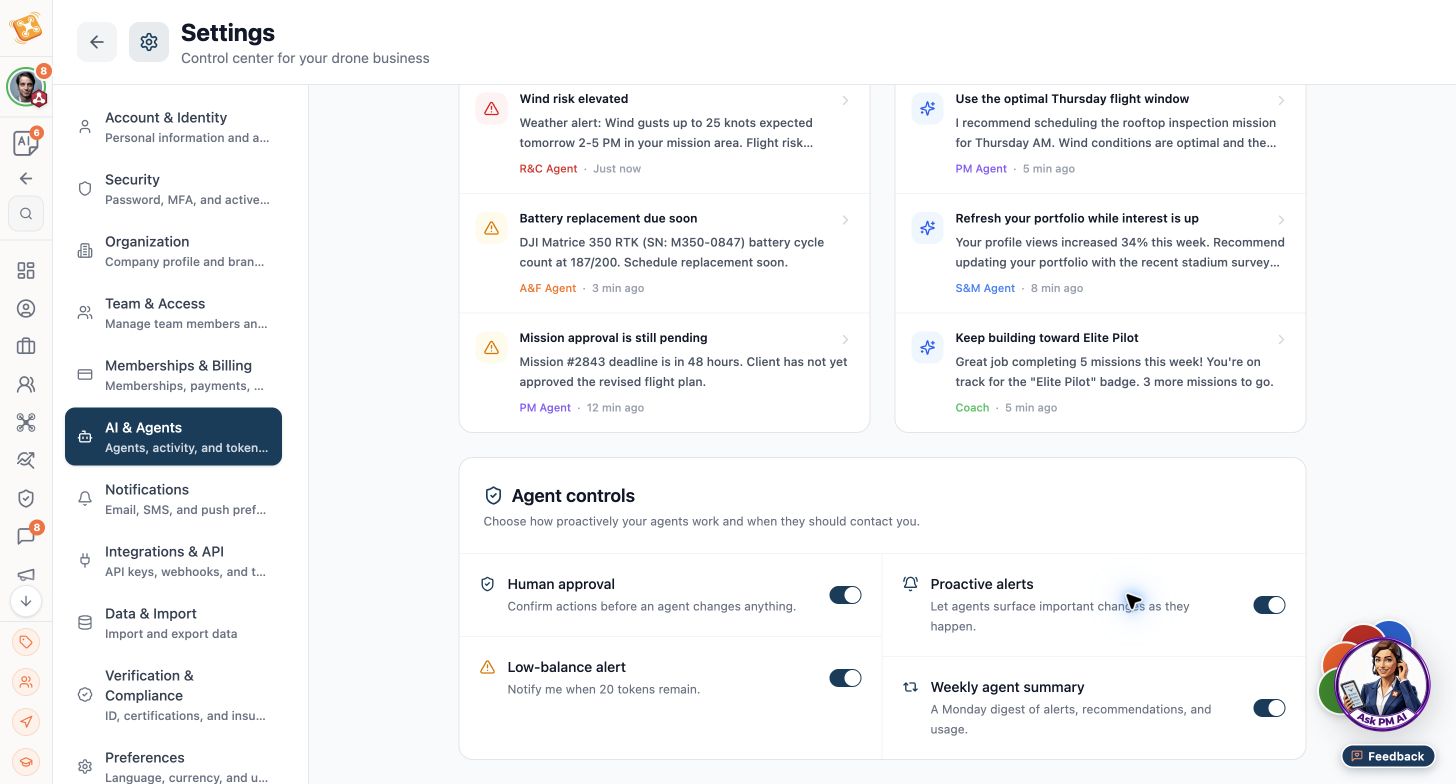Open the user avatar profile menu
This screenshot has width=1456, height=784.
(25, 87)
